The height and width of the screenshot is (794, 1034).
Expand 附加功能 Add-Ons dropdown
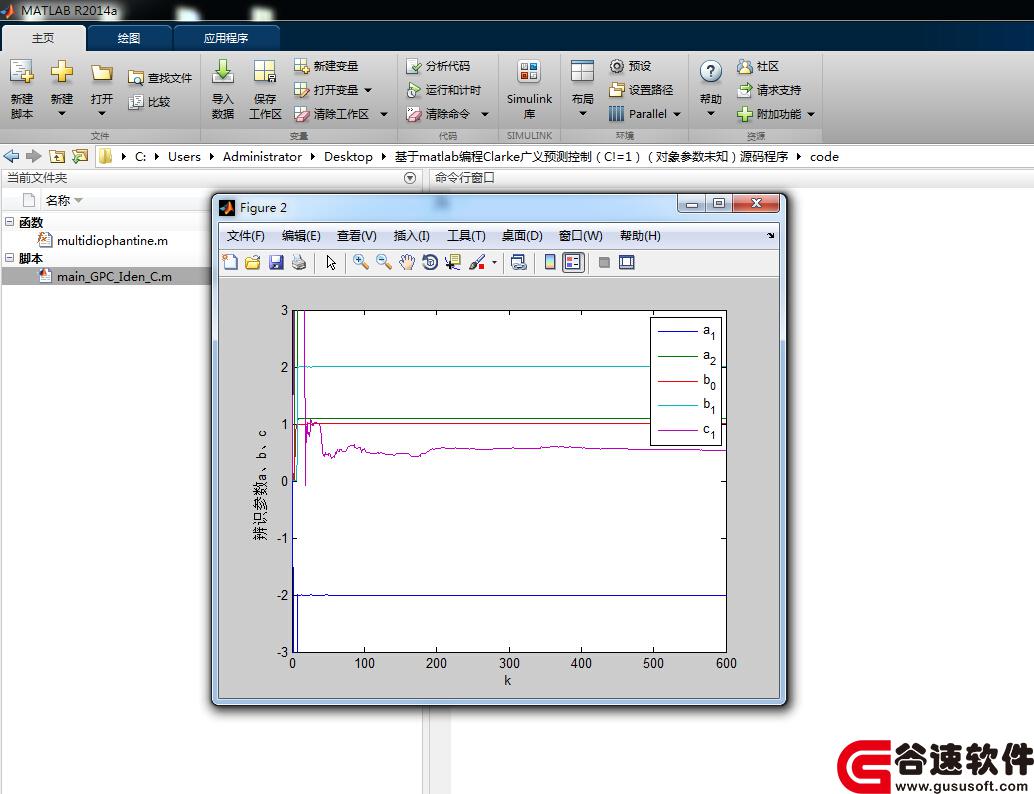(811, 114)
